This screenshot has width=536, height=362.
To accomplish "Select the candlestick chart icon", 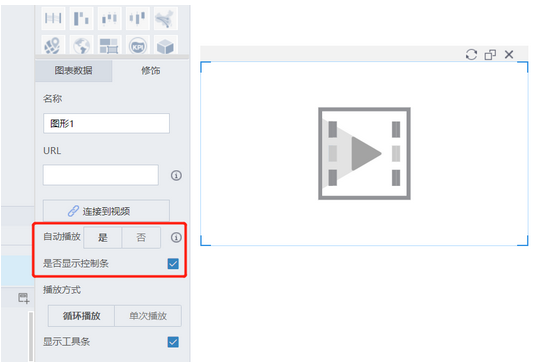I will coord(137,18).
